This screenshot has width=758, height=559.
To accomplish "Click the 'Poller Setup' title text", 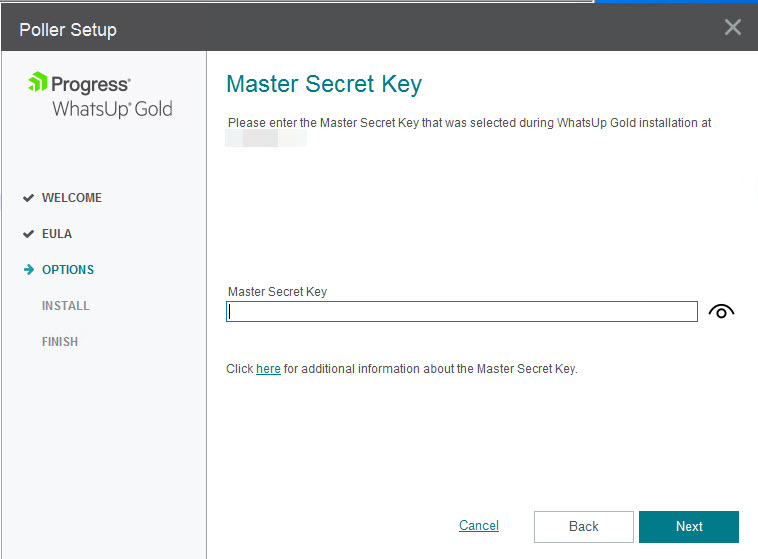I will (x=68, y=30).
